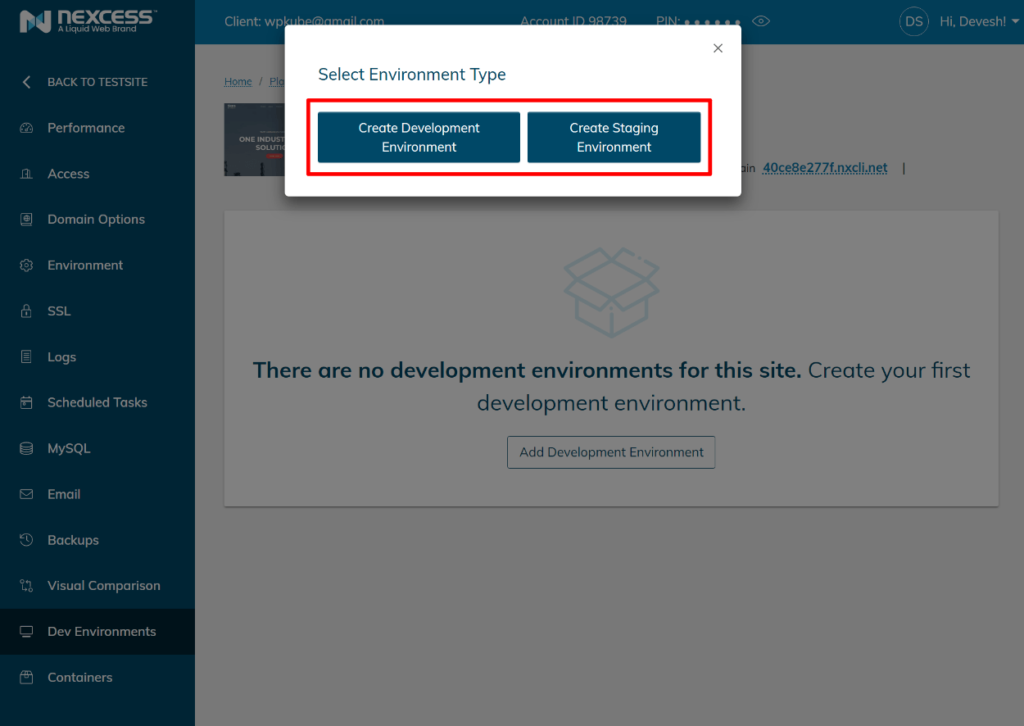Viewport: 1024px width, 726px height.
Task: Open the Access section
Action: (70, 173)
